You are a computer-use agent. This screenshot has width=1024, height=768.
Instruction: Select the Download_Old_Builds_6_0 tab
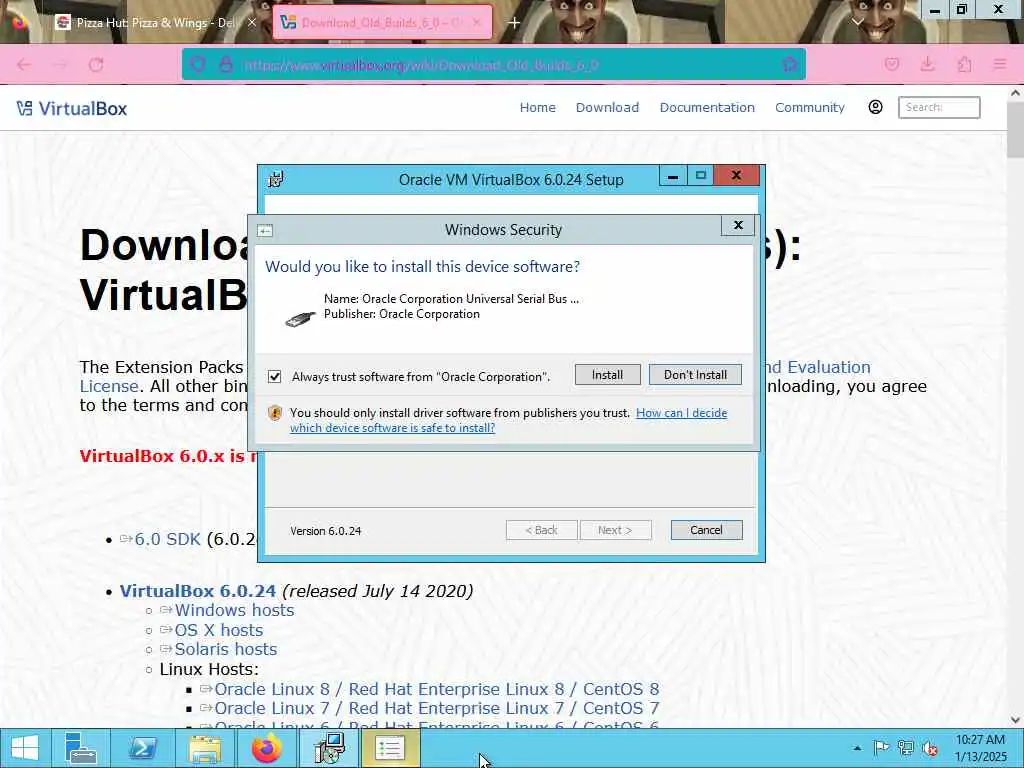(382, 23)
